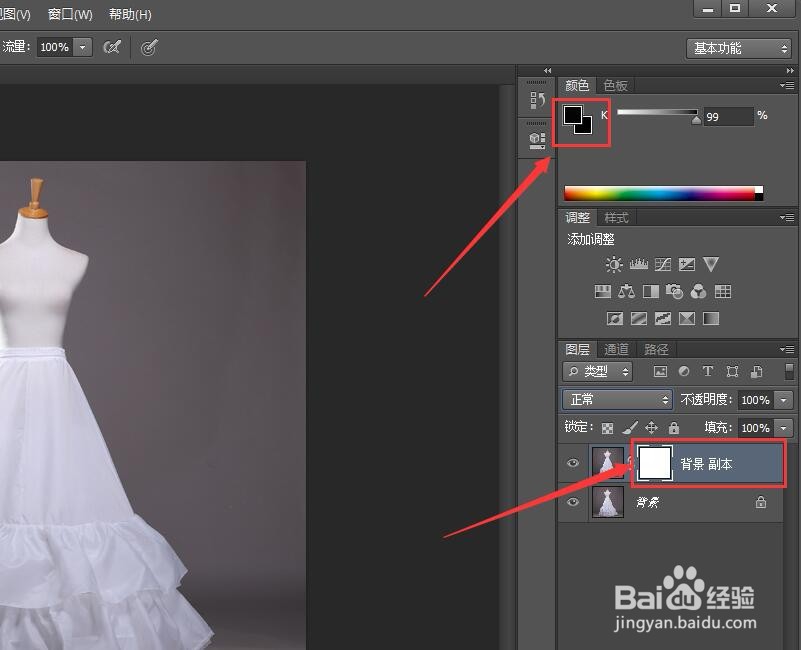Image resolution: width=801 pixels, height=650 pixels.
Task: Add a Color Lookup adjustment
Action: (722, 292)
